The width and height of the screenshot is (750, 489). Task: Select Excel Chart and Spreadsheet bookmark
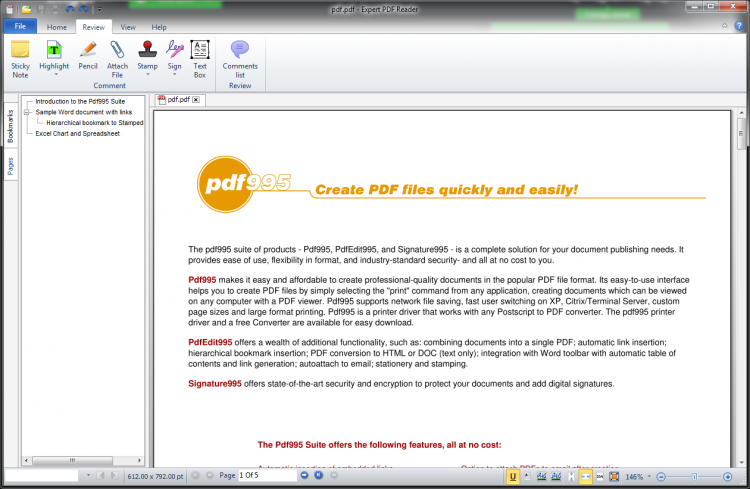click(77, 133)
